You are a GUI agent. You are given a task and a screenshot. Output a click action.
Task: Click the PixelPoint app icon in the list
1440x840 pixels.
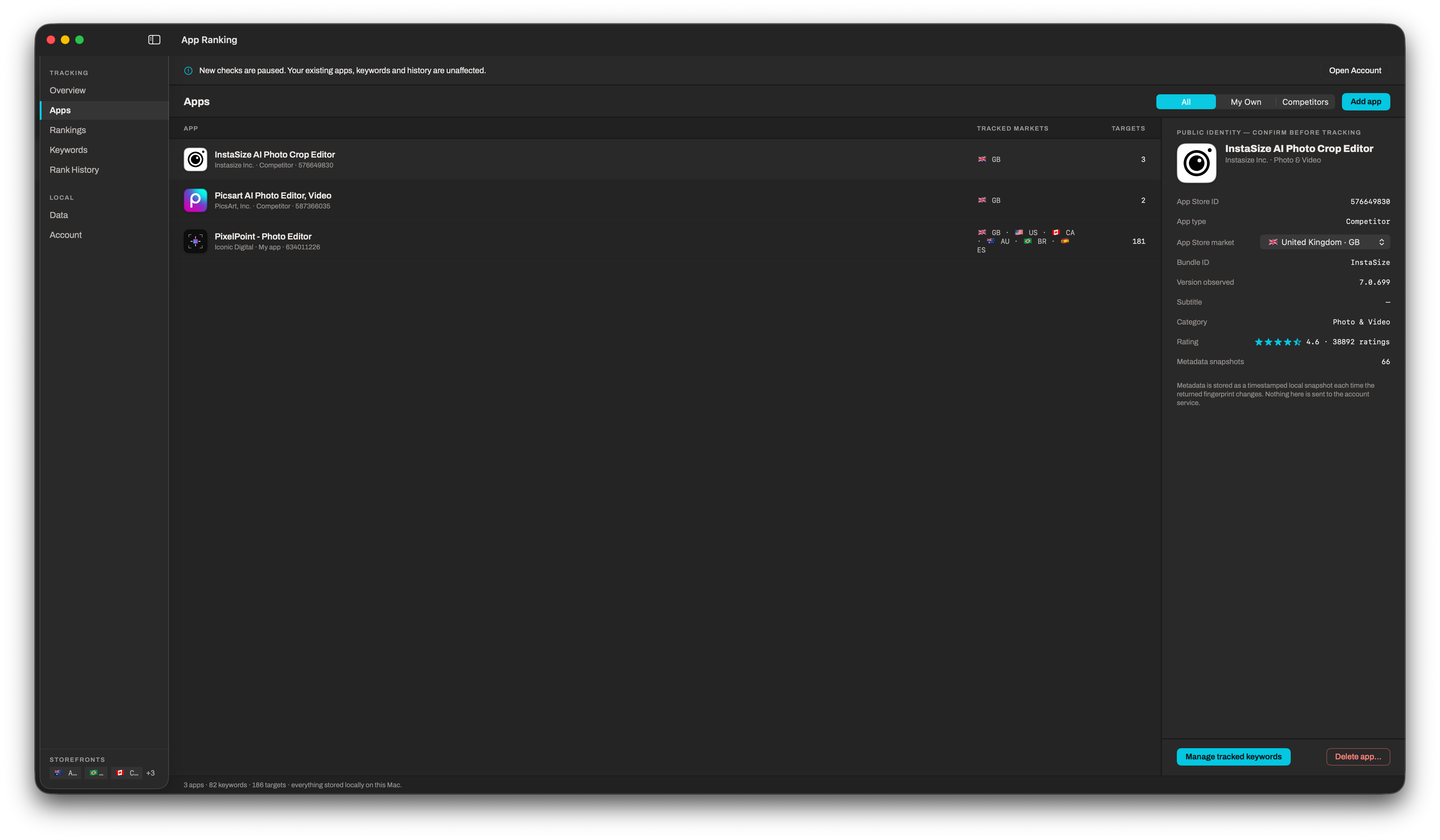[x=196, y=242]
